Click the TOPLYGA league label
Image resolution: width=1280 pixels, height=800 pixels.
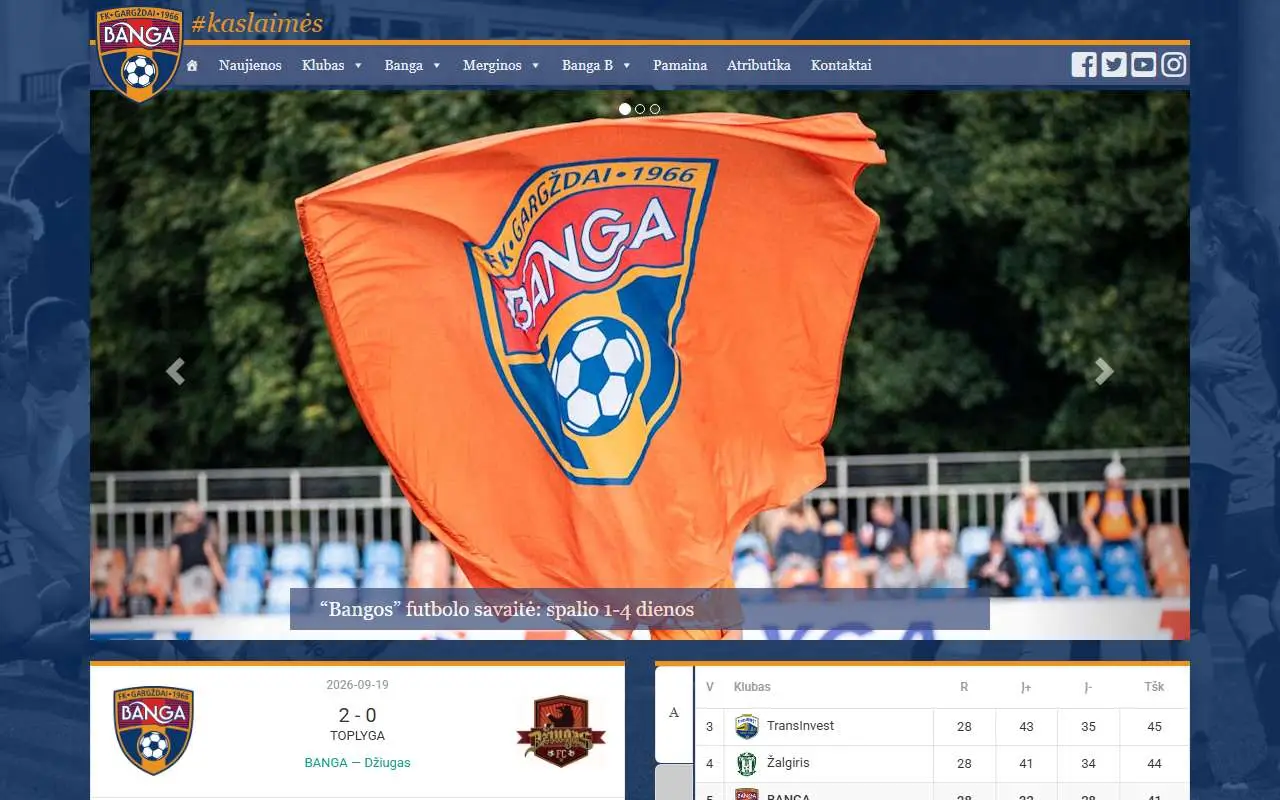[357, 736]
